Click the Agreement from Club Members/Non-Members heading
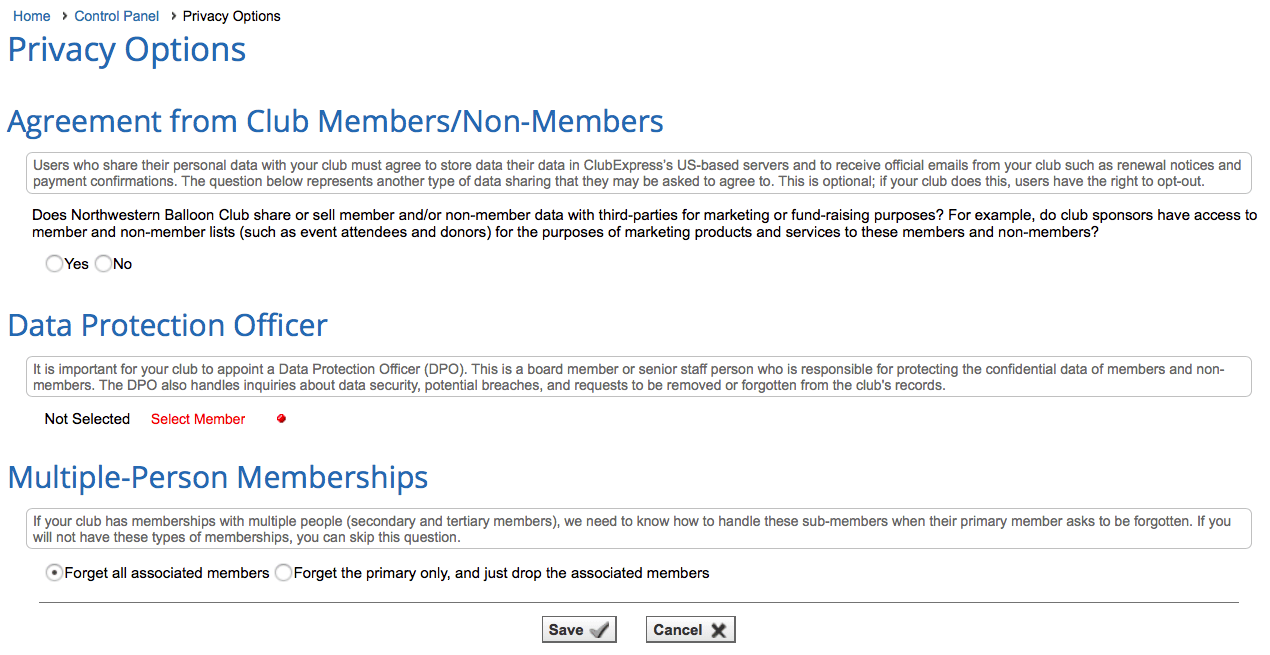The width and height of the screenshot is (1270, 655). coord(335,122)
